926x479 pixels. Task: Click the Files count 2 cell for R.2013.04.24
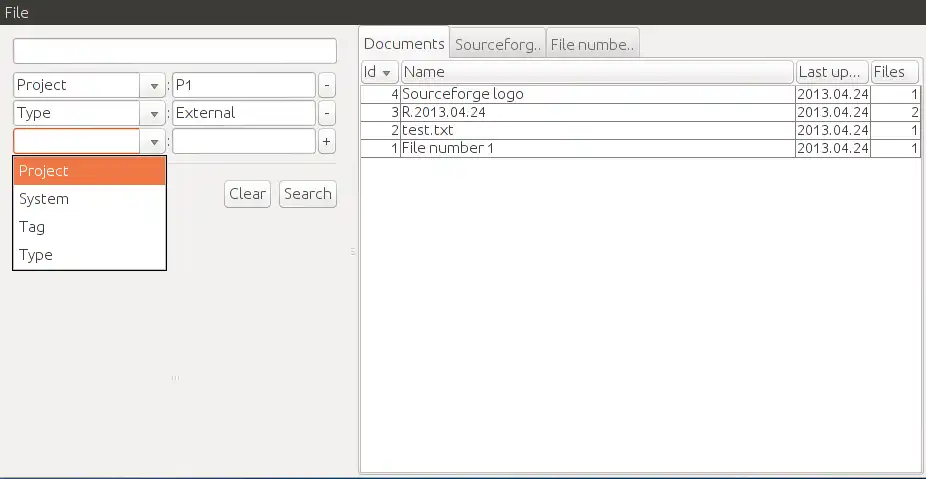pyautogui.click(x=895, y=112)
